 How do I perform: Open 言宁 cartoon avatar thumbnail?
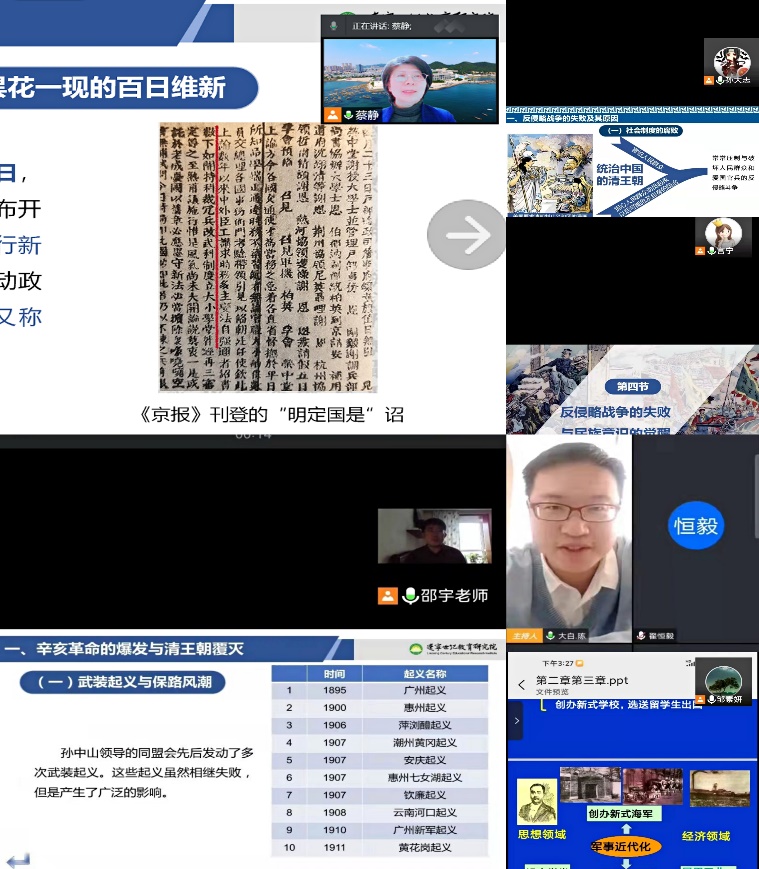[x=723, y=234]
